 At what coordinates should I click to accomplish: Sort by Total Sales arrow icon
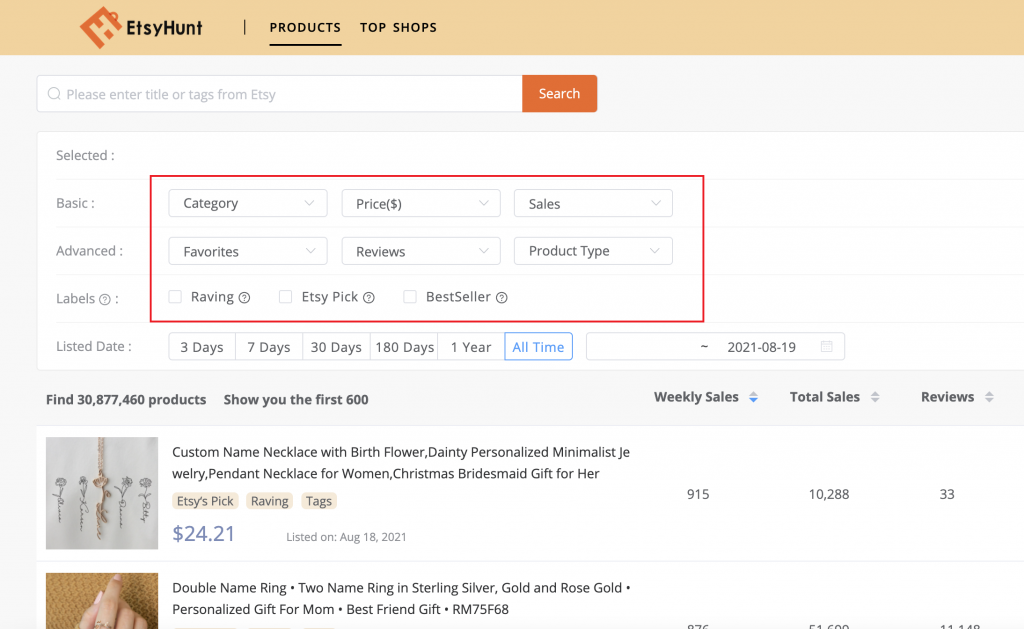click(875, 398)
